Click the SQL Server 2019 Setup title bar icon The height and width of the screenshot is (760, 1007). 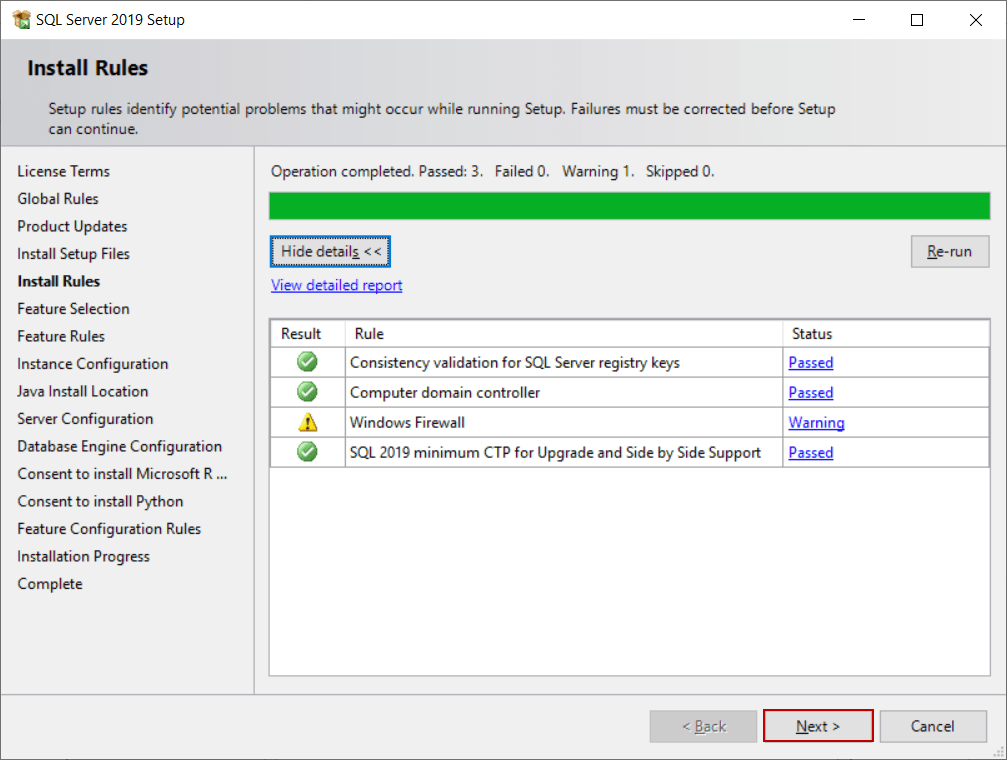pyautogui.click(x=22, y=19)
